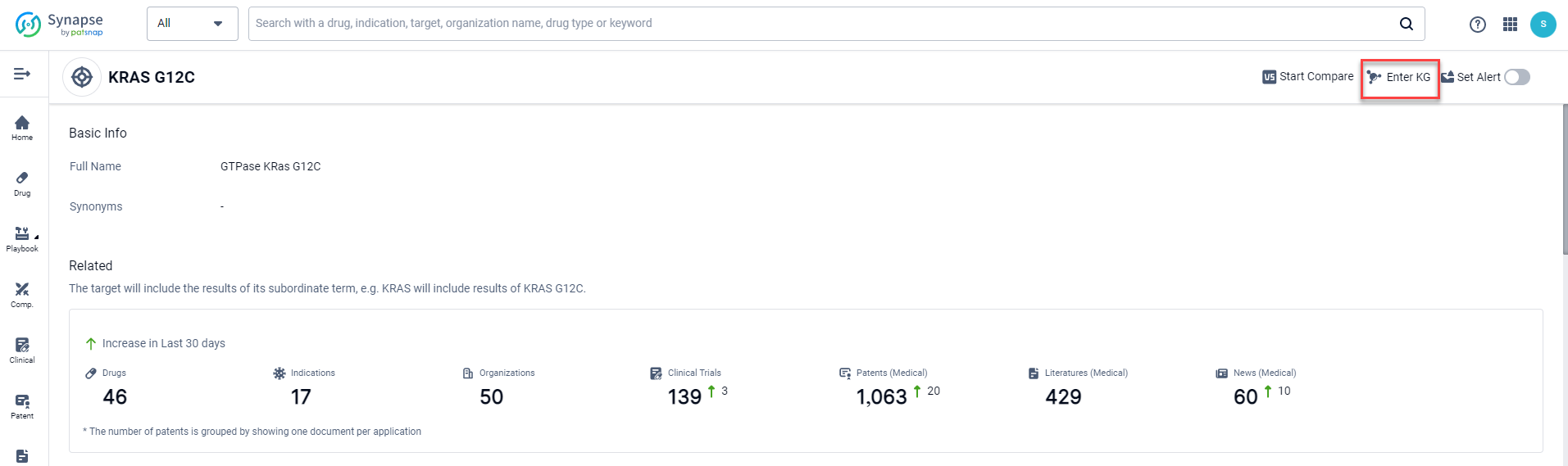Open the Playbook sidebar item
Image resolution: width=1568 pixels, height=466 pixels.
click(22, 239)
